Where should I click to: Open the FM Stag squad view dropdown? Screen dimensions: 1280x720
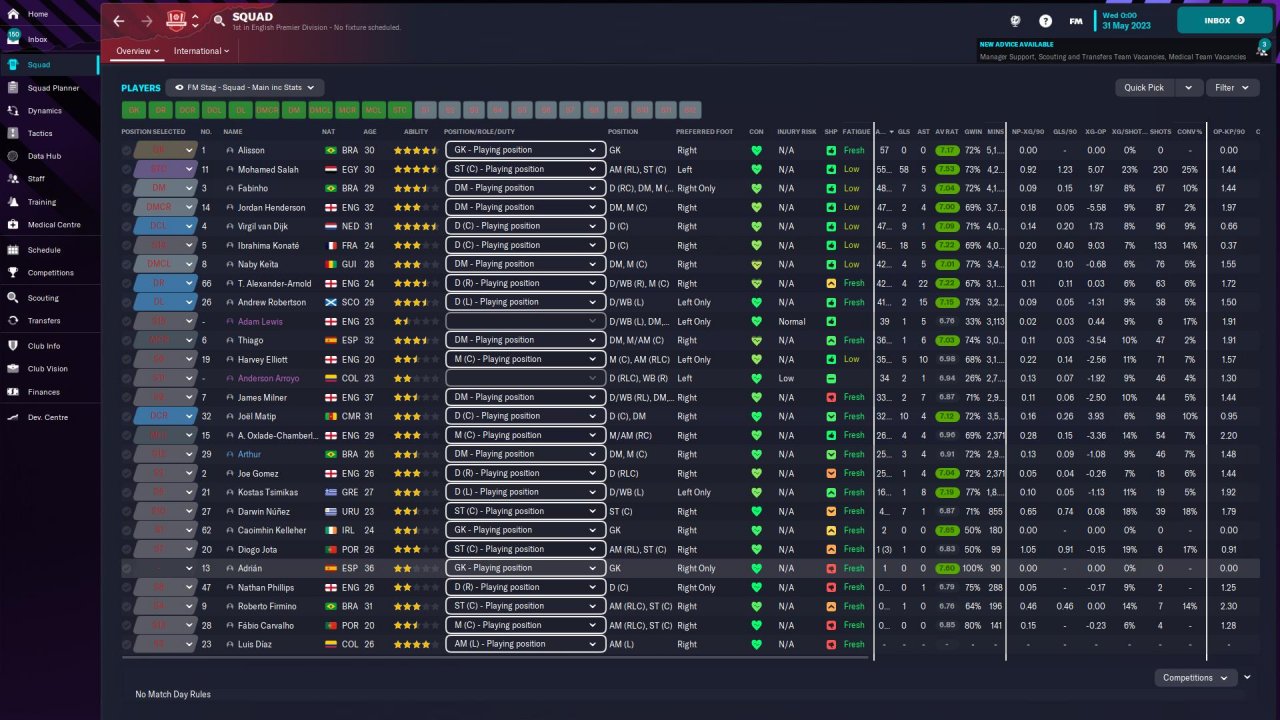pyautogui.click(x=245, y=88)
